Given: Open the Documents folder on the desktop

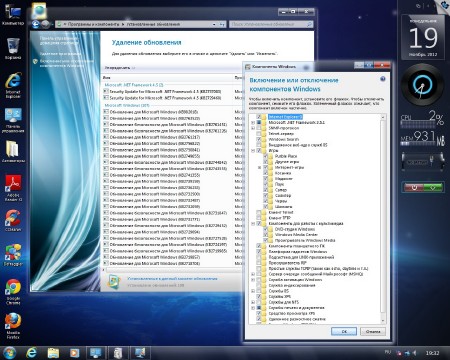Looking at the screenshot, I should [x=13, y=151].
